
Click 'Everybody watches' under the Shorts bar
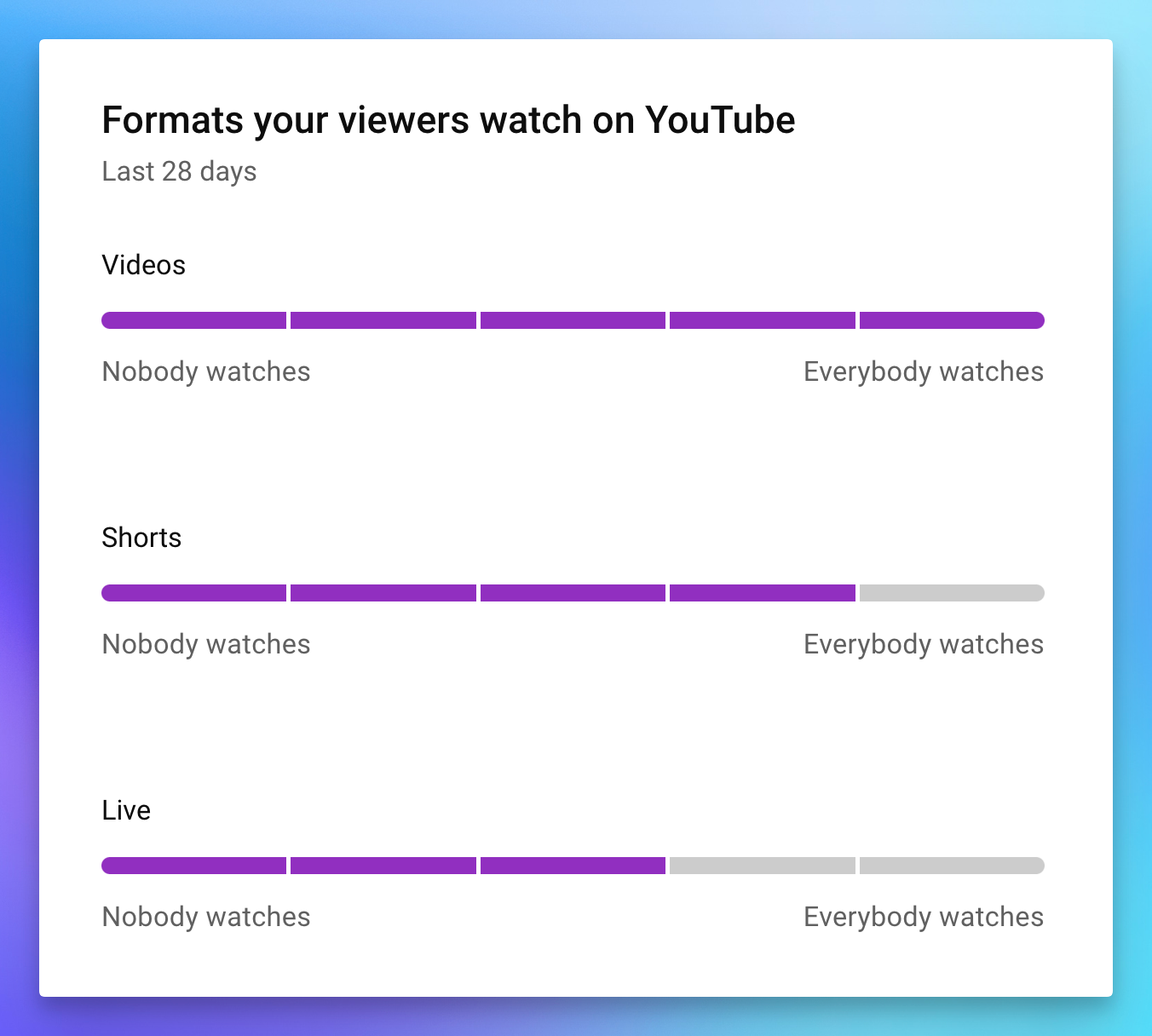[924, 644]
